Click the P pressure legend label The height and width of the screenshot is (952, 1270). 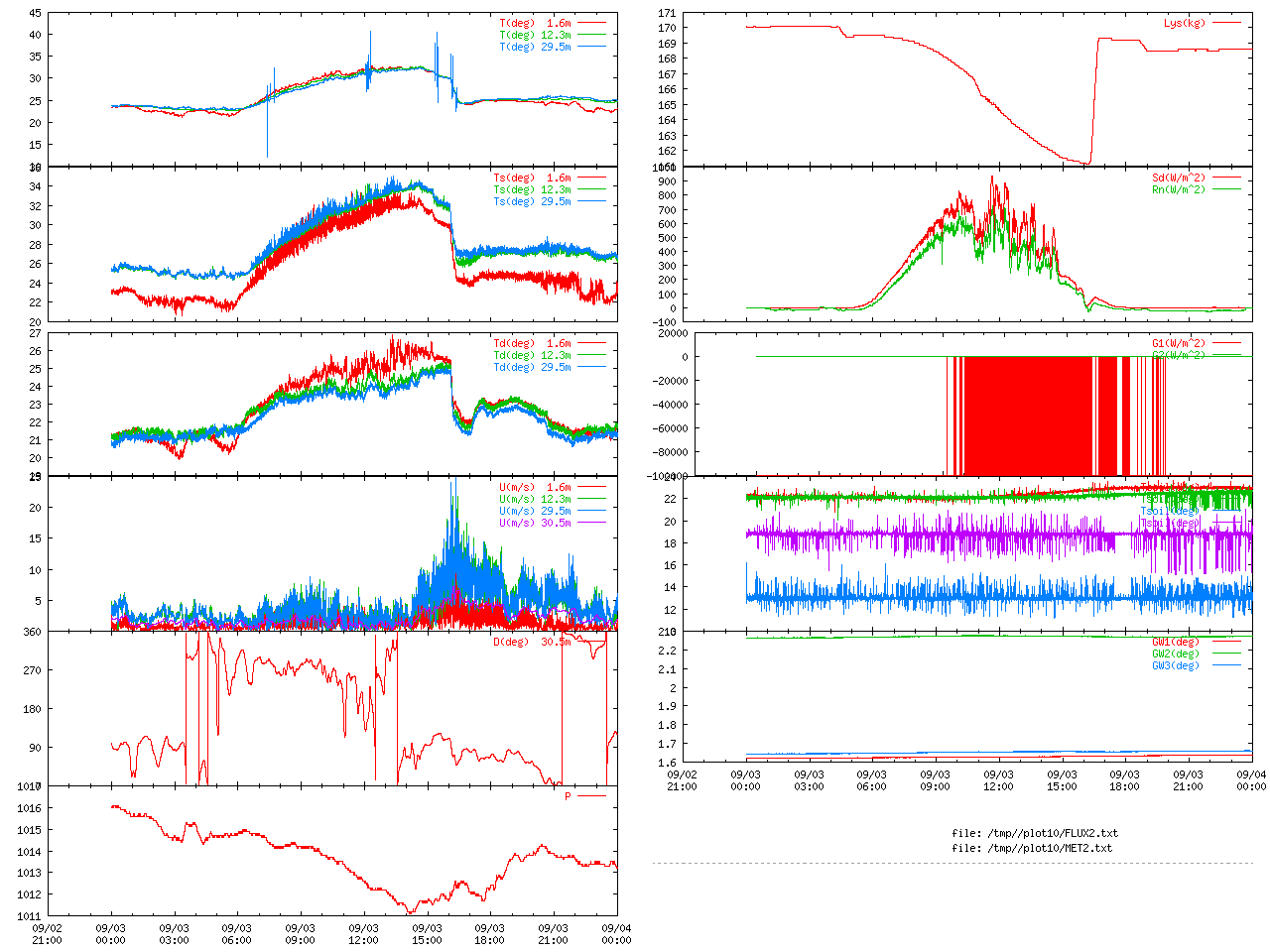click(x=569, y=796)
